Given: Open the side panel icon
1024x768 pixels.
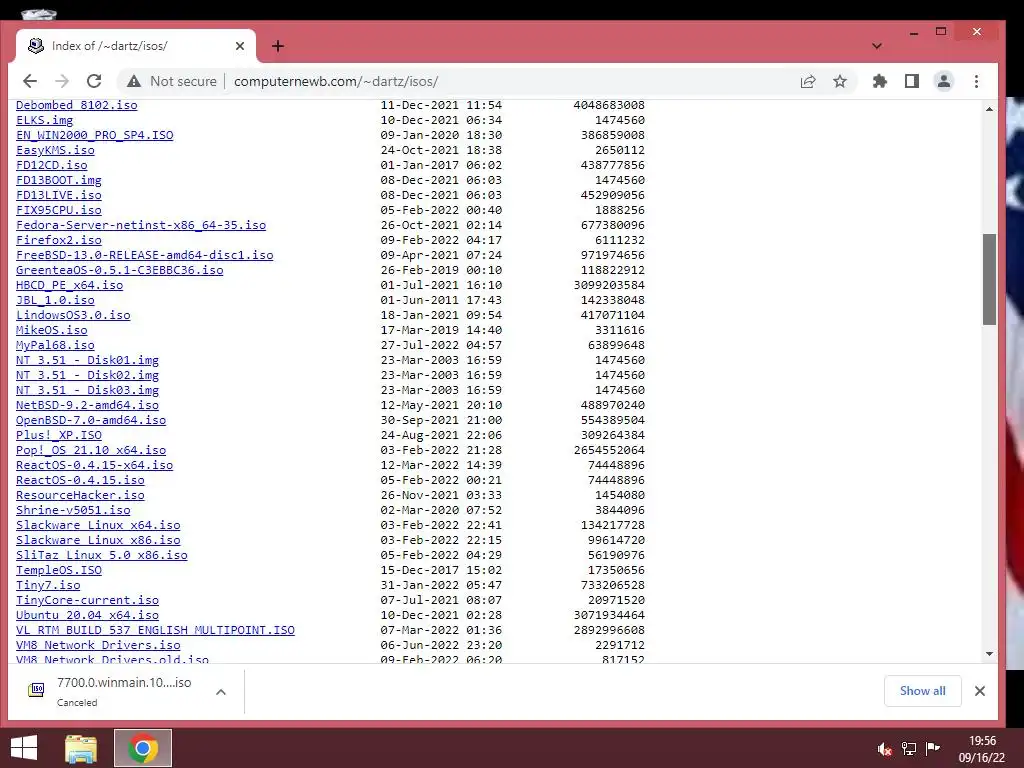Looking at the screenshot, I should pyautogui.click(x=912, y=81).
